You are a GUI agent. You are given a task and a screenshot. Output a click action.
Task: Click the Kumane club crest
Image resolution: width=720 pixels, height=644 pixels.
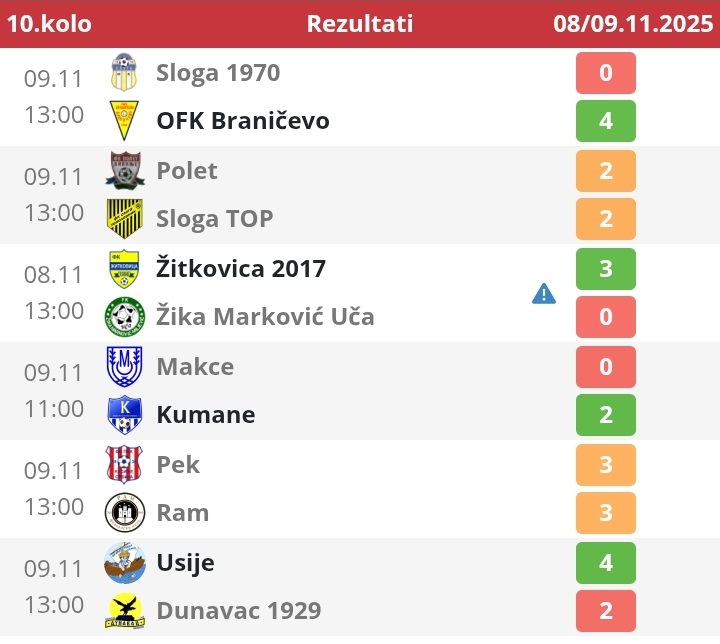coord(124,415)
